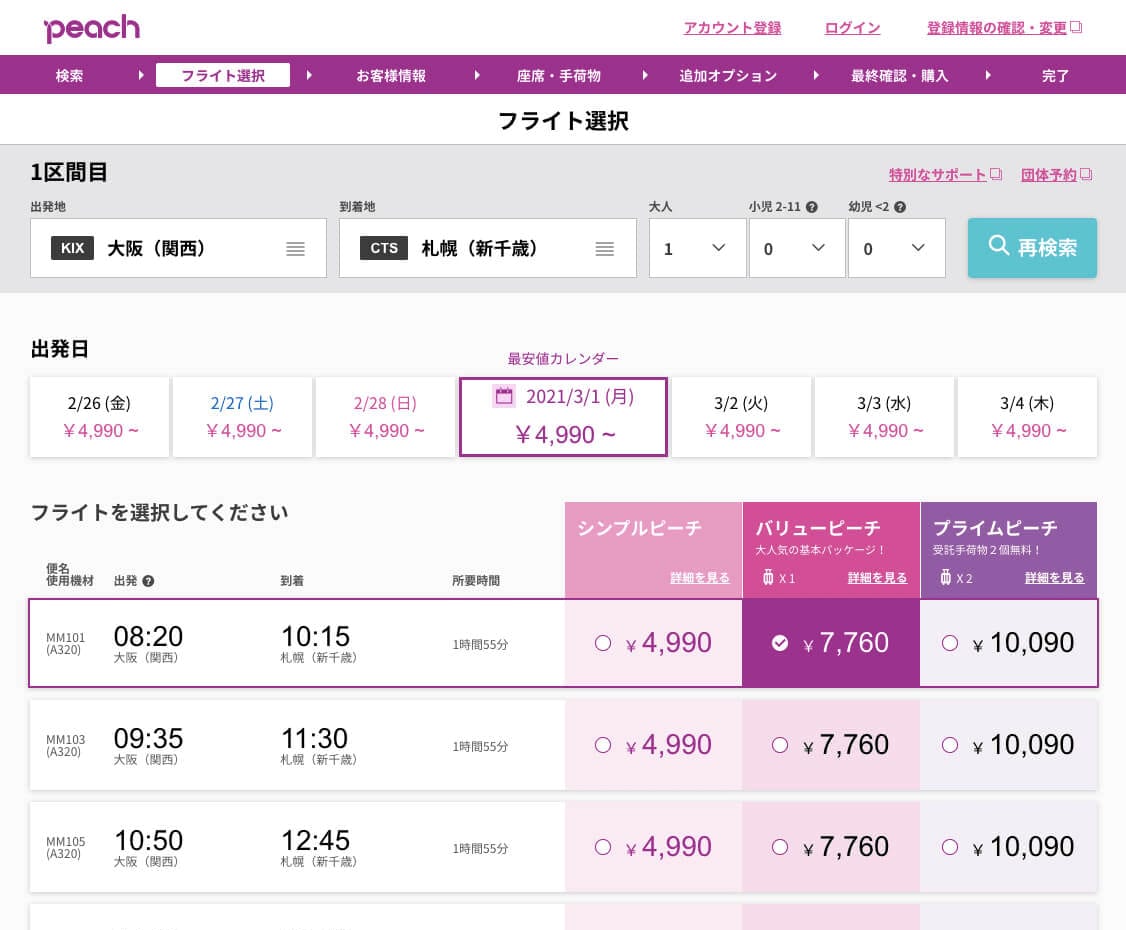1126x930 pixels.
Task: Click the external-link icon after 団体予約
Action: 1086,175
